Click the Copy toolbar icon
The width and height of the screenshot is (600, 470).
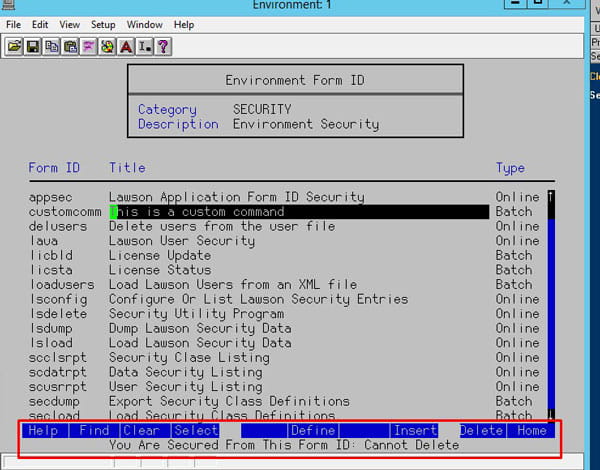tap(51, 47)
